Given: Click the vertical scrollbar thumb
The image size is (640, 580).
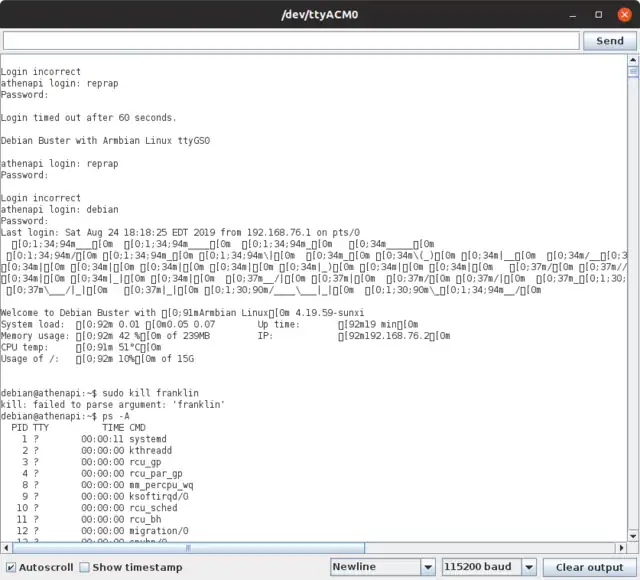Looking at the screenshot, I should [x=632, y=72].
